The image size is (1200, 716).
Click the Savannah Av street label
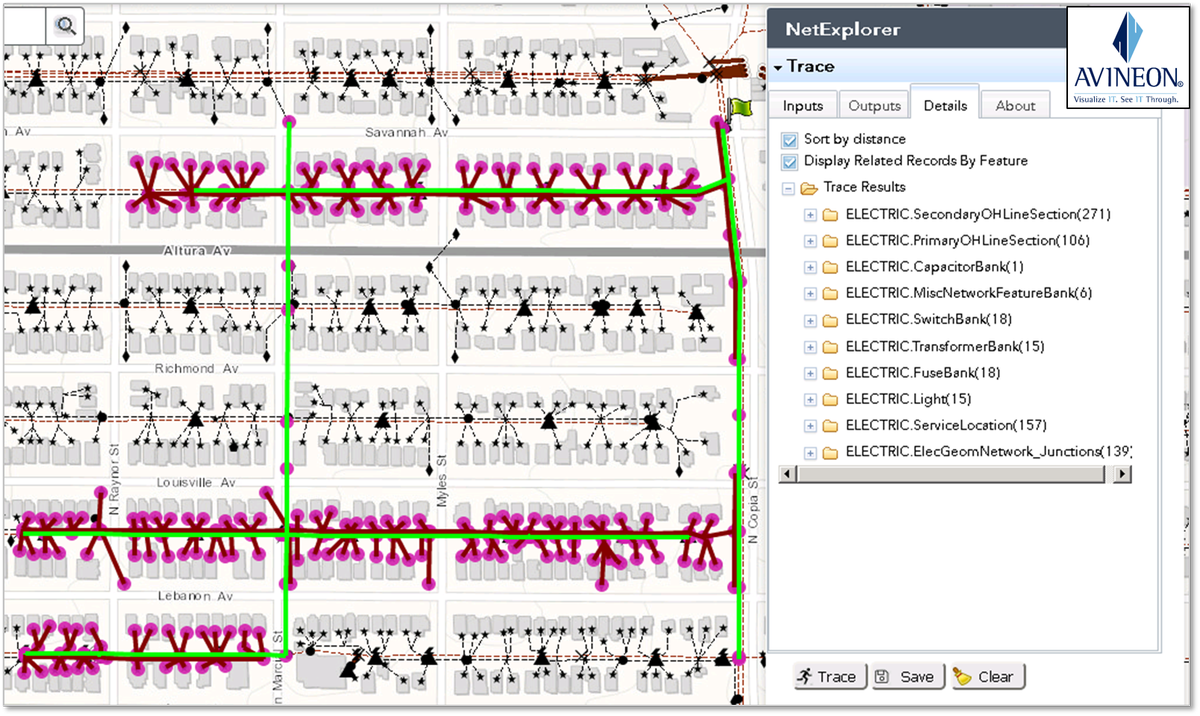(408, 132)
